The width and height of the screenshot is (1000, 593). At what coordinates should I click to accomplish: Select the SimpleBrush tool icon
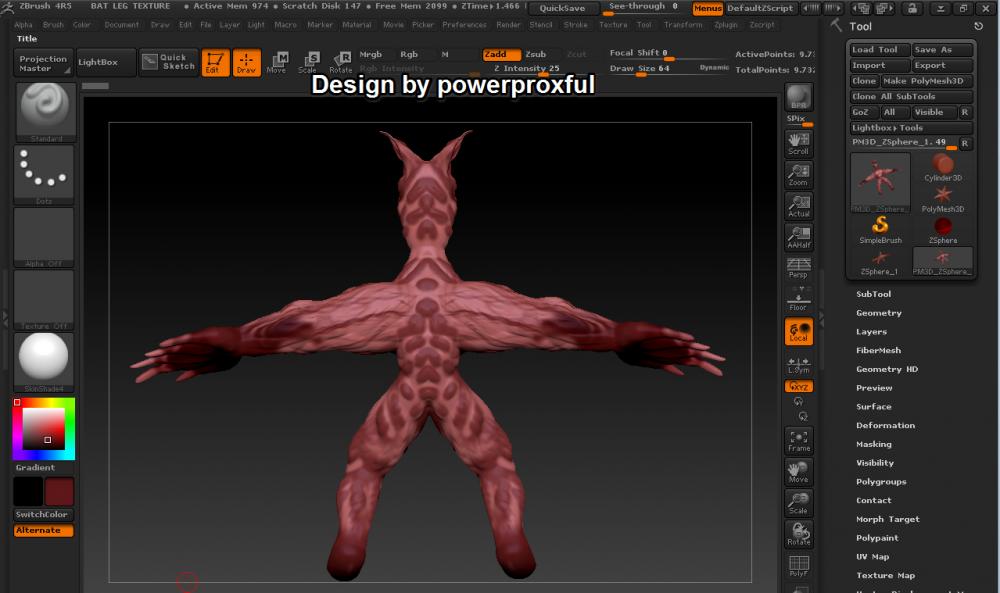880,229
